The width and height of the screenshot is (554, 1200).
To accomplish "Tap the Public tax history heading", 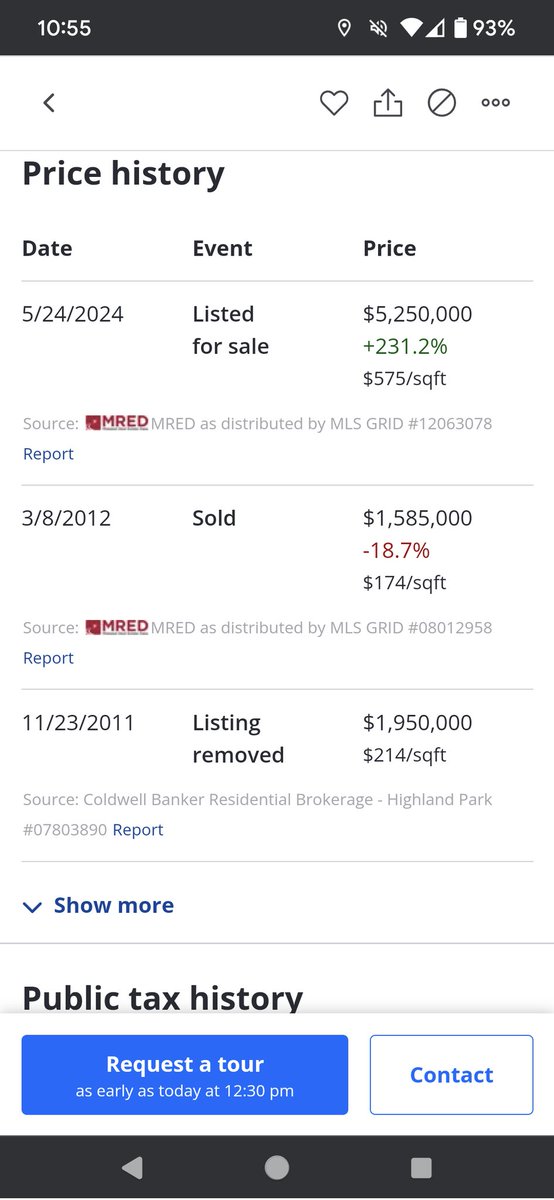I will click(162, 997).
